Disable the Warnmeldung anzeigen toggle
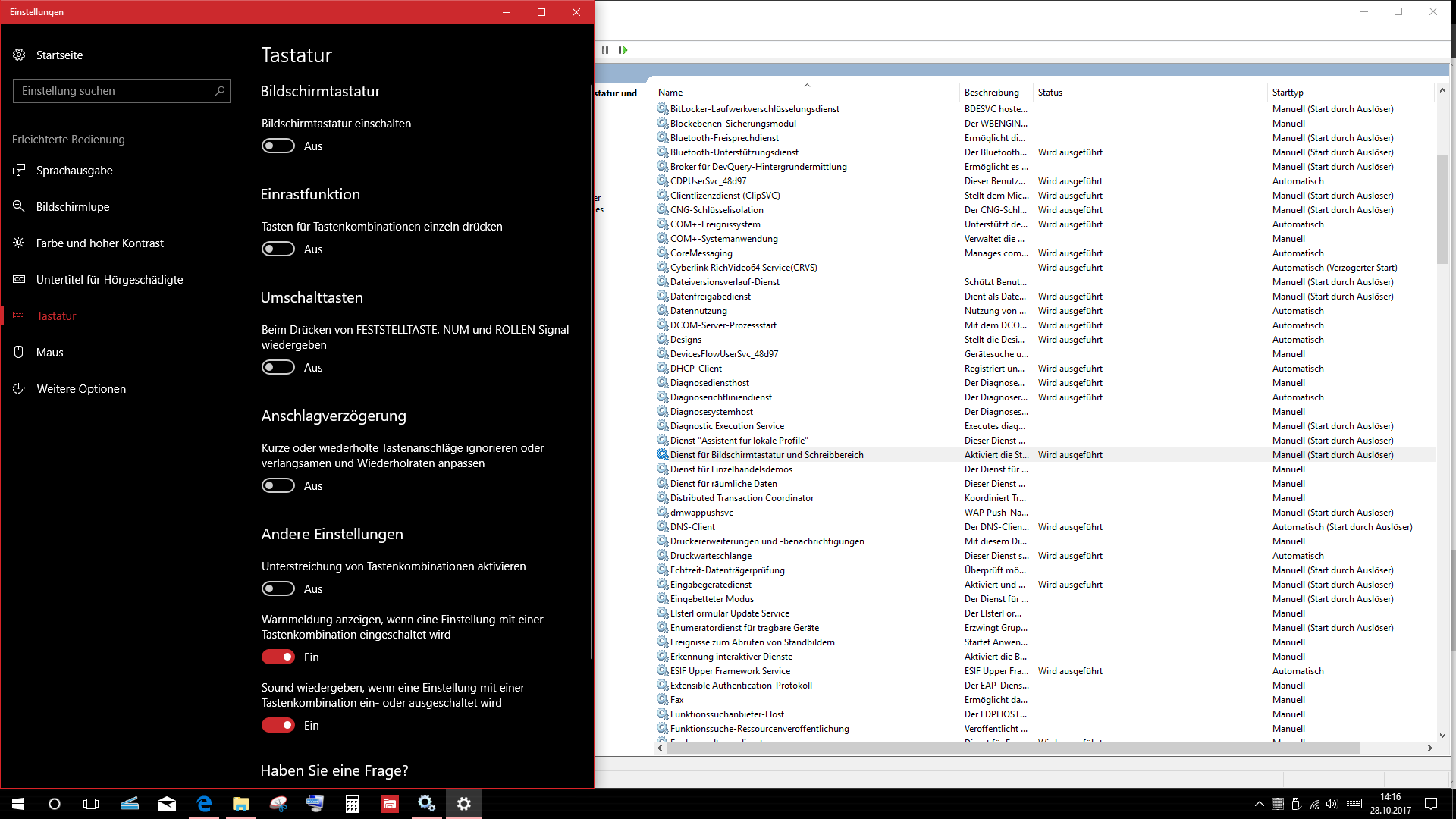Screen dimensions: 1456x819 click(278, 657)
